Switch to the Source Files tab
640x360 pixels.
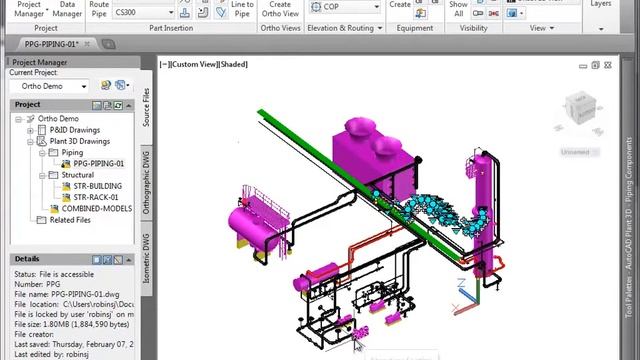[x=147, y=107]
